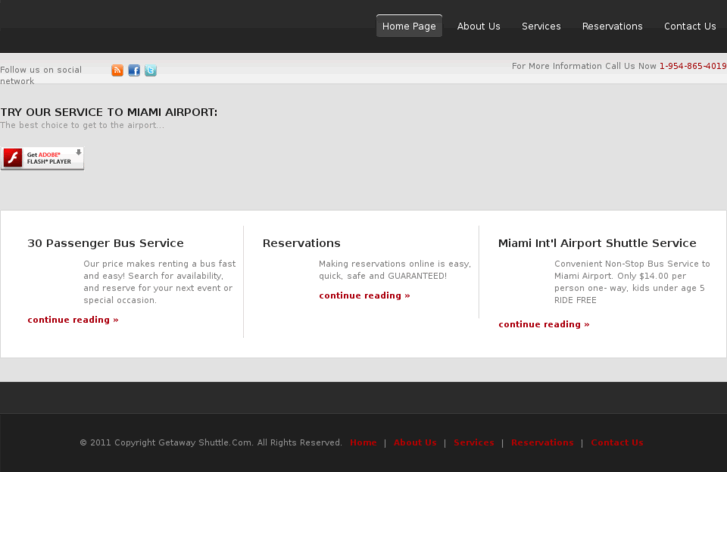Select the footer Services link
Image resolution: width=727 pixels, height=545 pixels.
point(474,442)
